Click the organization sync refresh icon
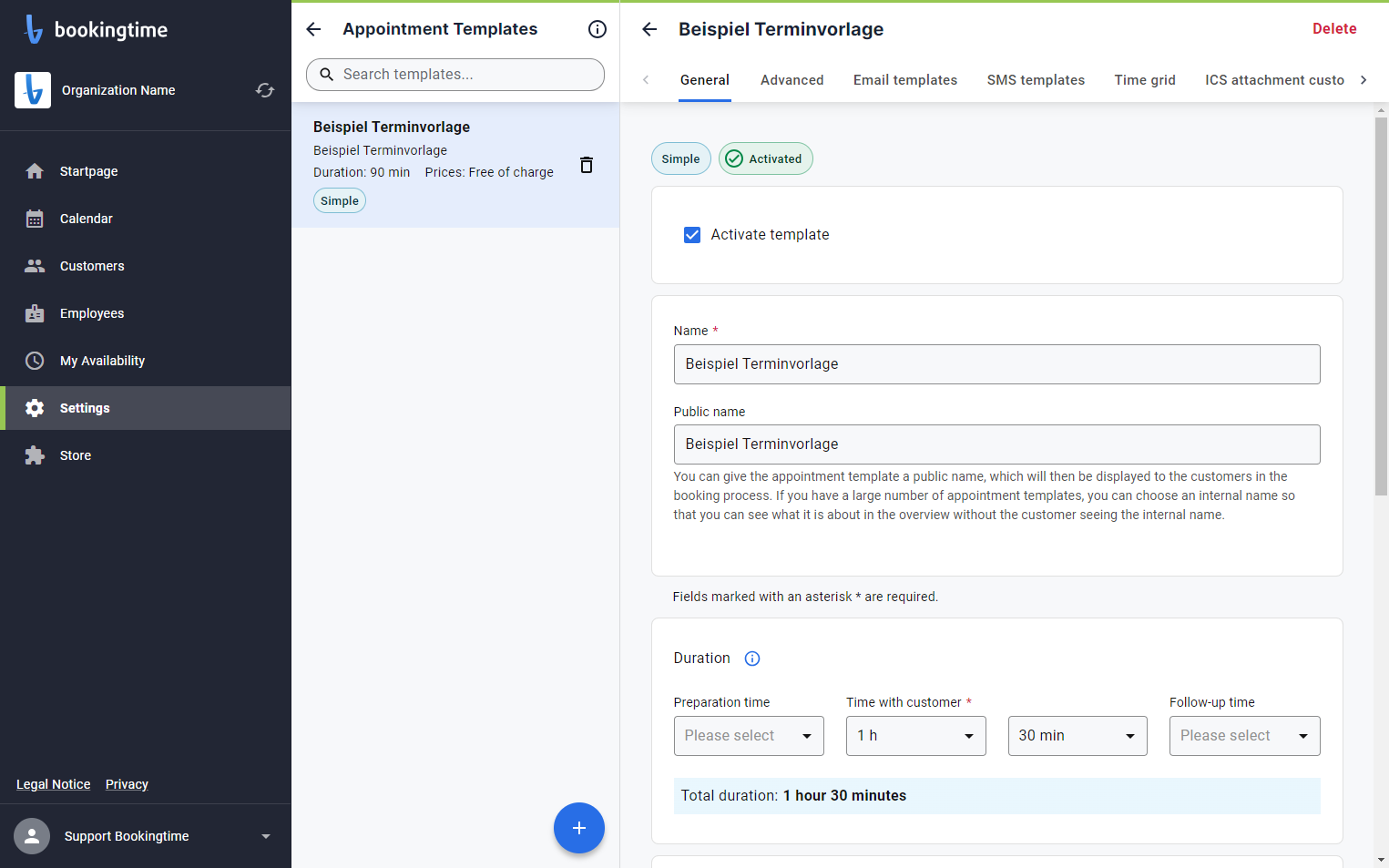The image size is (1389, 868). [265, 90]
